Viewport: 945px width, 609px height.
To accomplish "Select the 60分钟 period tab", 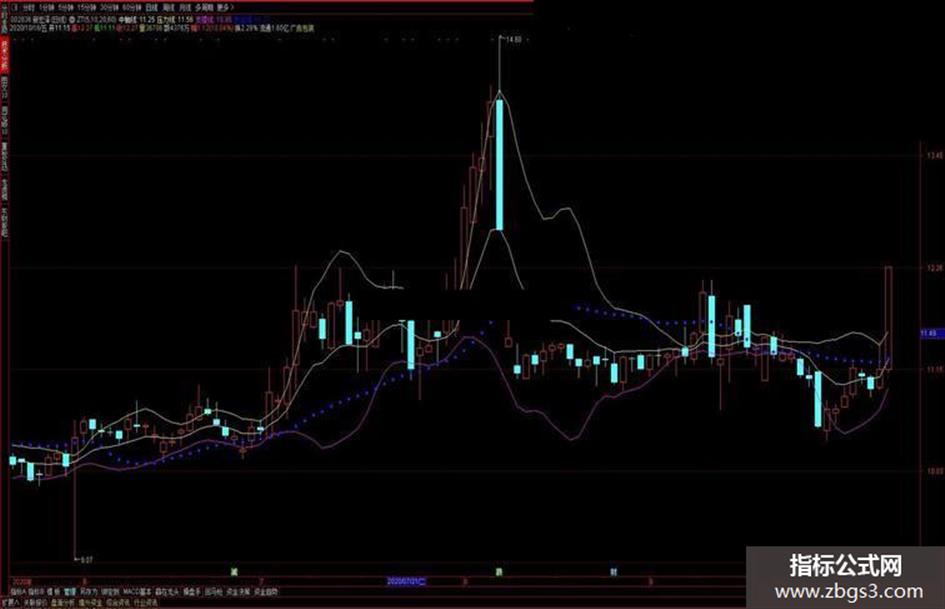I will (x=131, y=8).
